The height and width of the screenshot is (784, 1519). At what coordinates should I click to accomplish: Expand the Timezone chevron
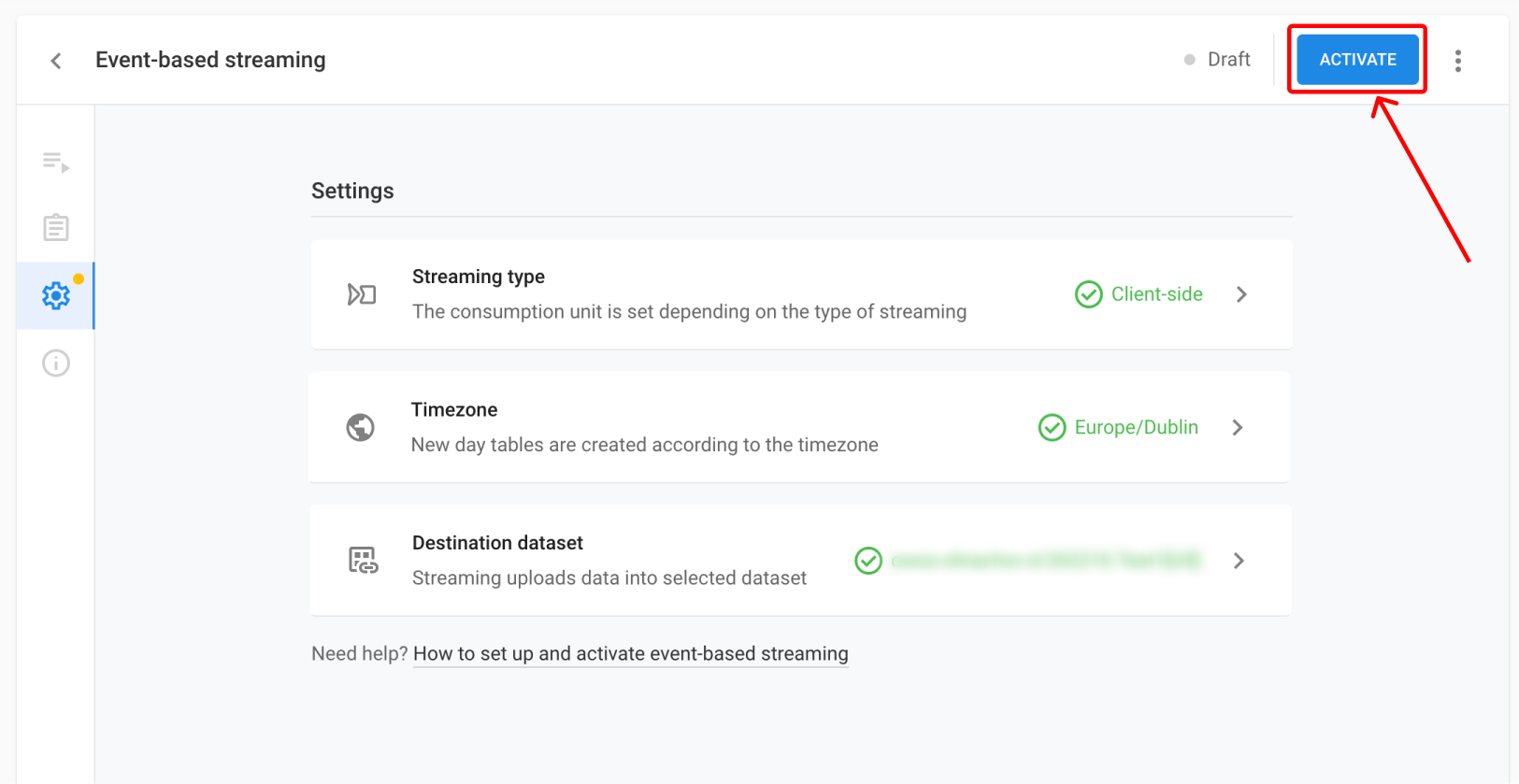click(x=1238, y=427)
